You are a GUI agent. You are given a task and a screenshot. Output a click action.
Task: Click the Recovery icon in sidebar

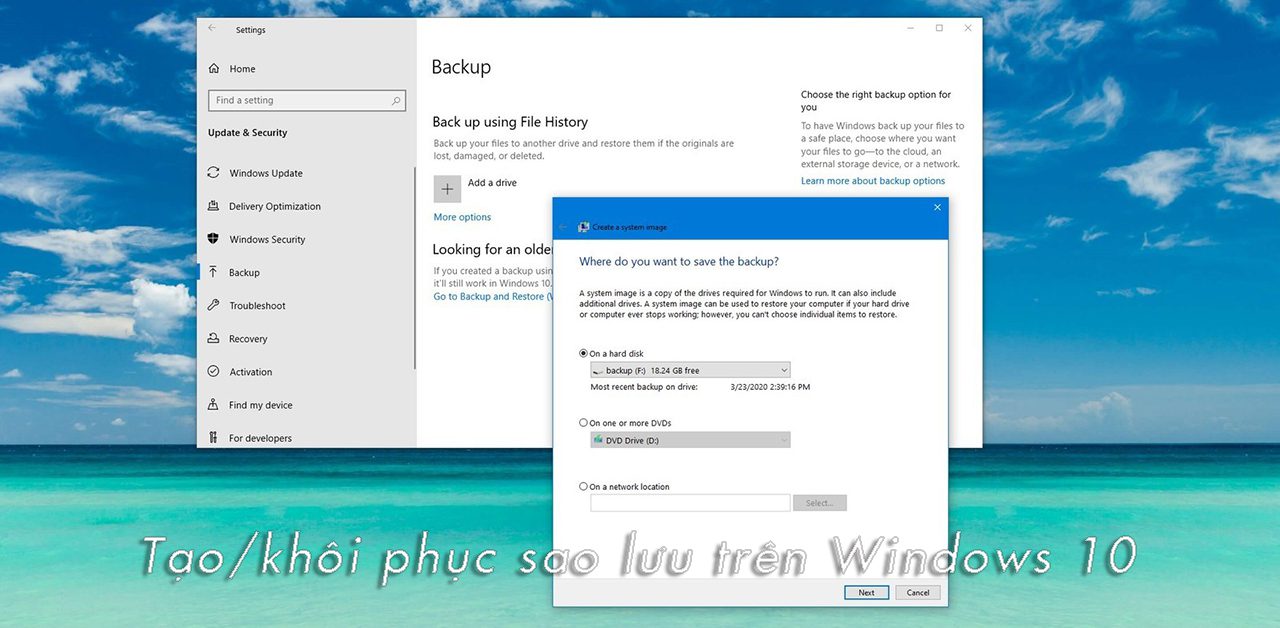[x=213, y=338]
